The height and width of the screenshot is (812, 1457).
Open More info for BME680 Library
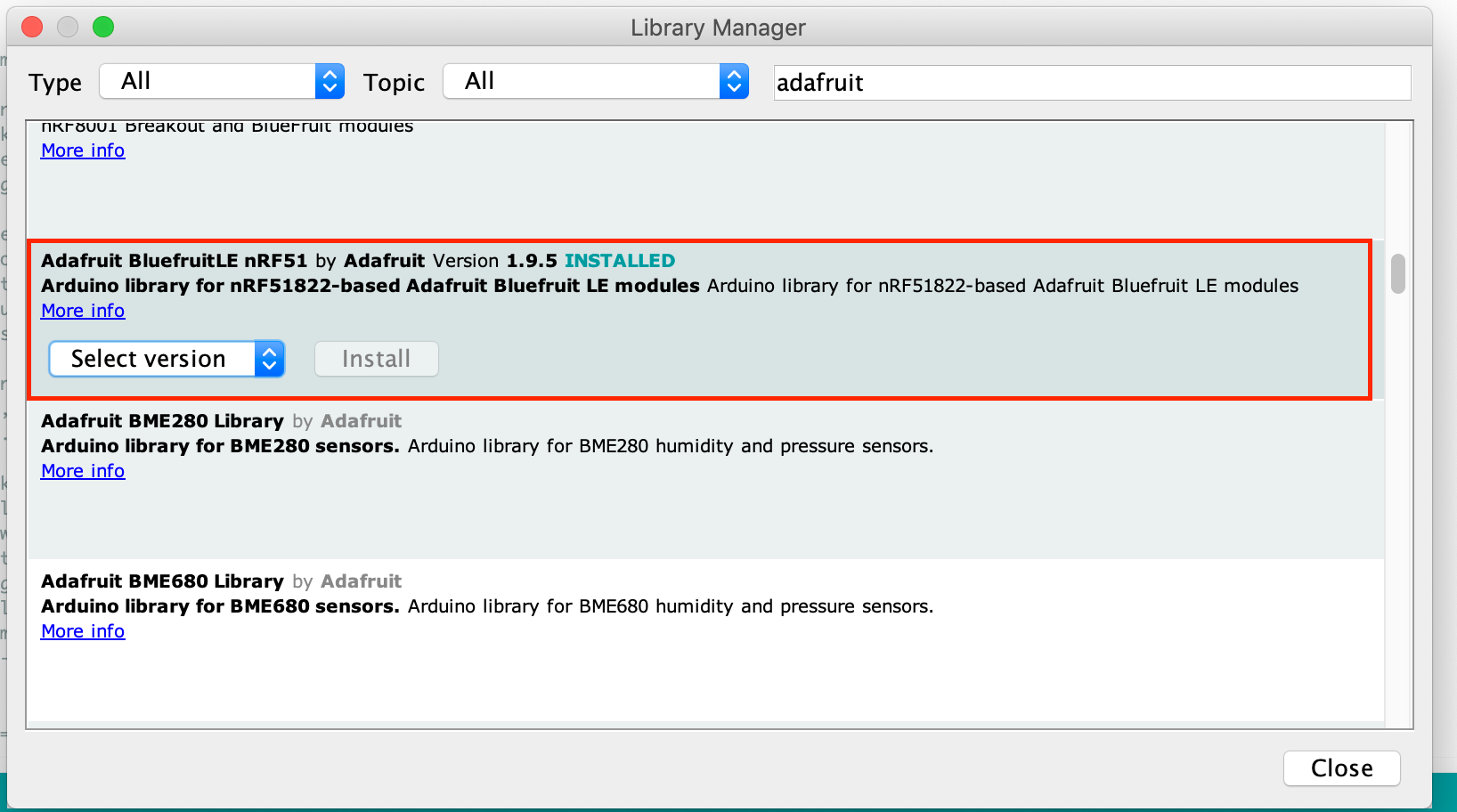click(83, 631)
